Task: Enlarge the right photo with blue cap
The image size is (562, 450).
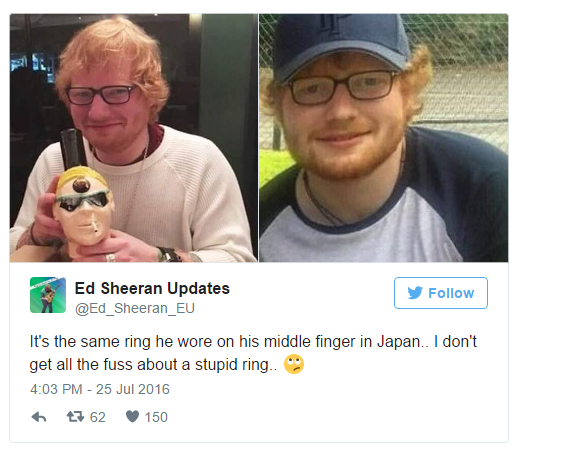Action: click(384, 138)
